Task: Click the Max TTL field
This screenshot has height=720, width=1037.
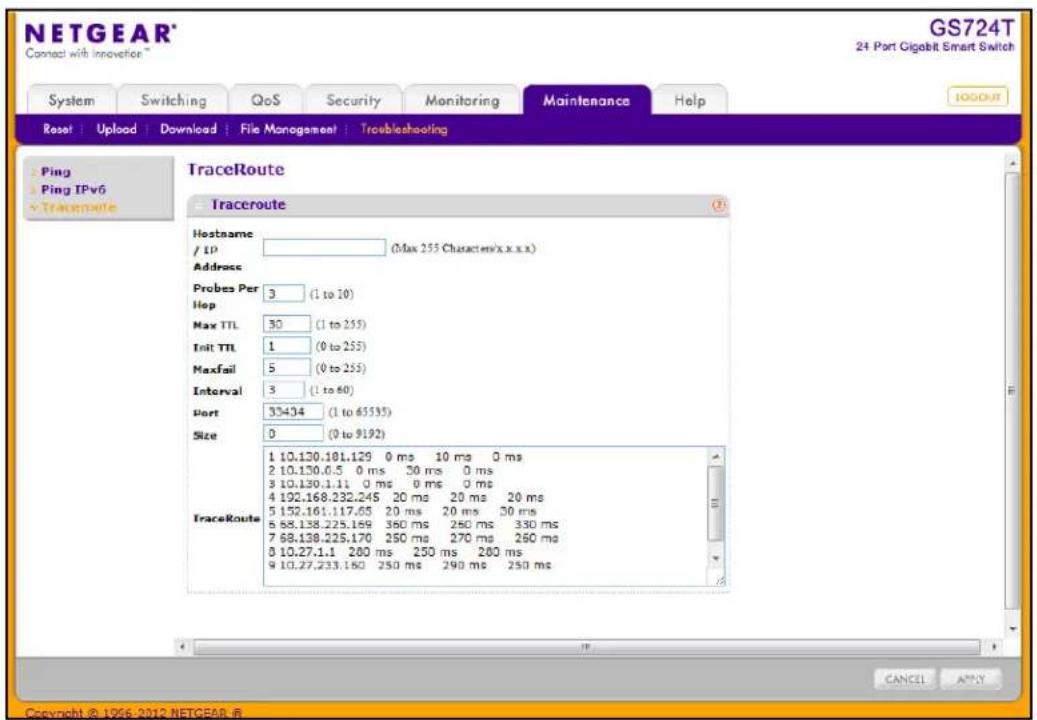Action: (x=286, y=324)
